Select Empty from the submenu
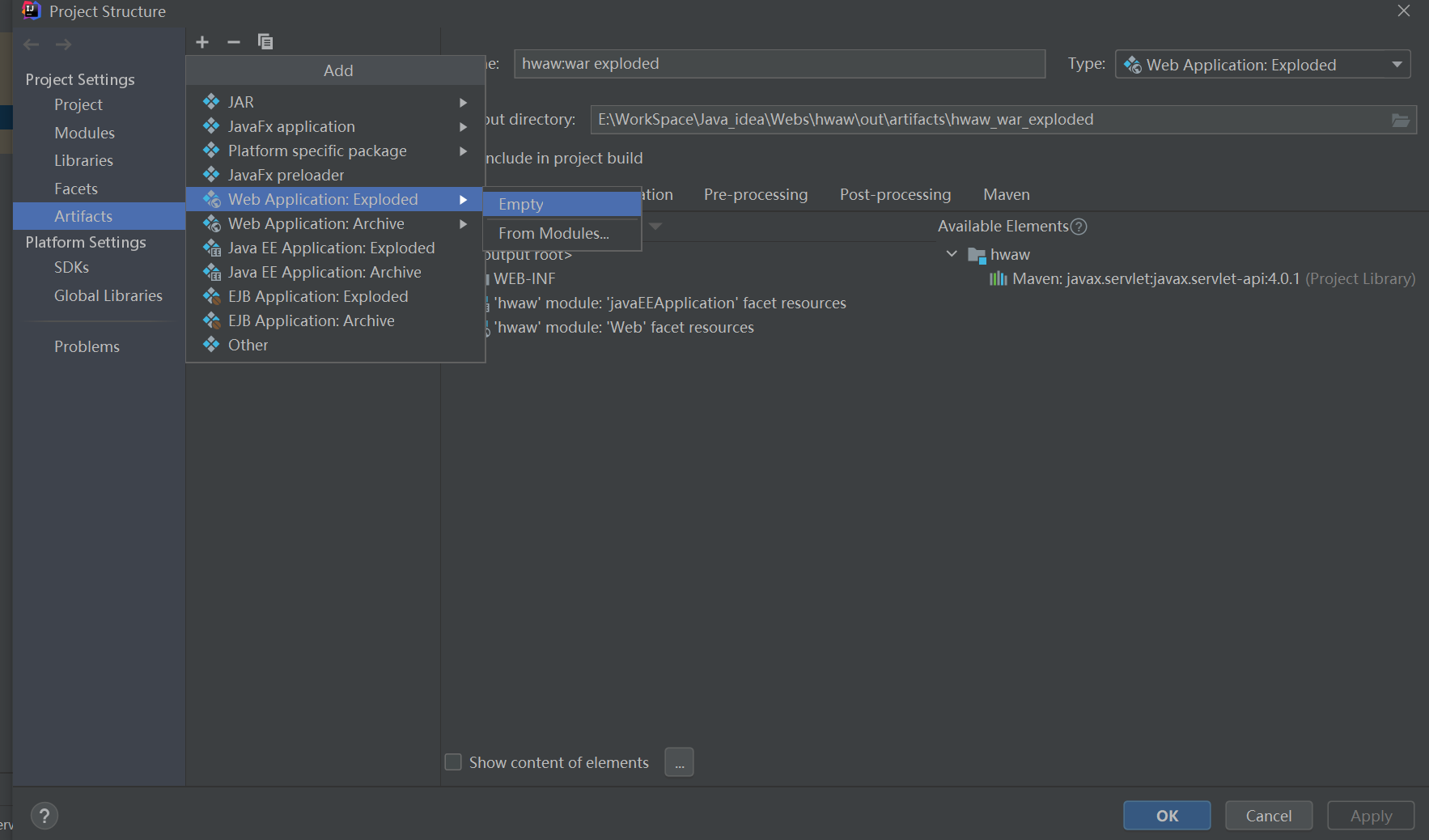This screenshot has width=1429, height=840. (521, 205)
